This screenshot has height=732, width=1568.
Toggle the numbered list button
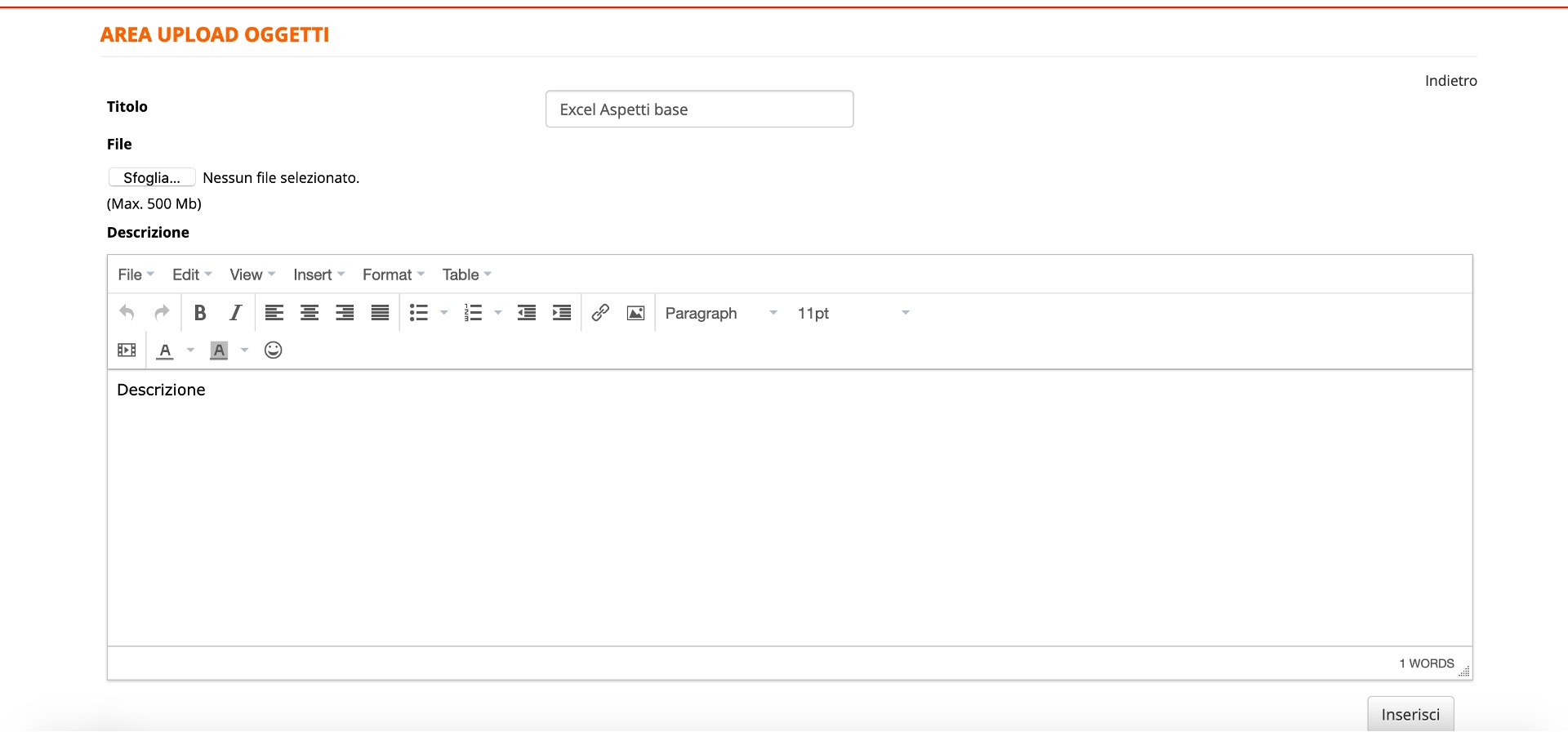(474, 313)
